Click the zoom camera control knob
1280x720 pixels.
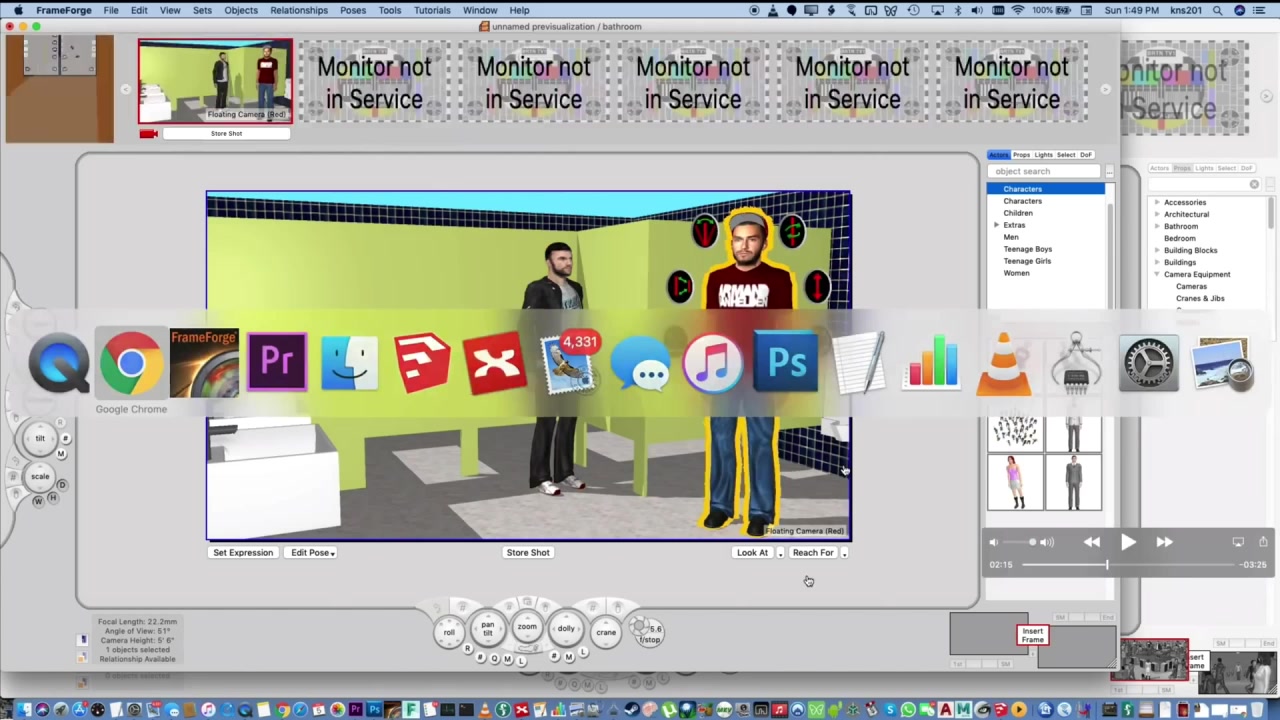(527, 627)
